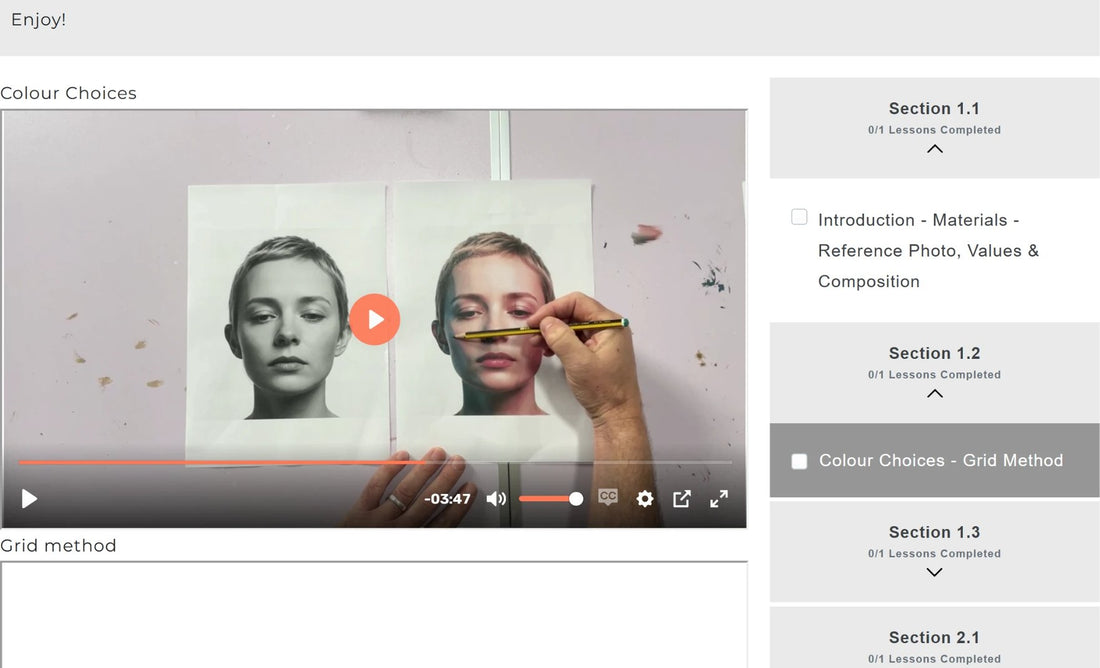Click Section 1.3 lessons completed text
Screen dimensions: 1100x668
point(934,554)
